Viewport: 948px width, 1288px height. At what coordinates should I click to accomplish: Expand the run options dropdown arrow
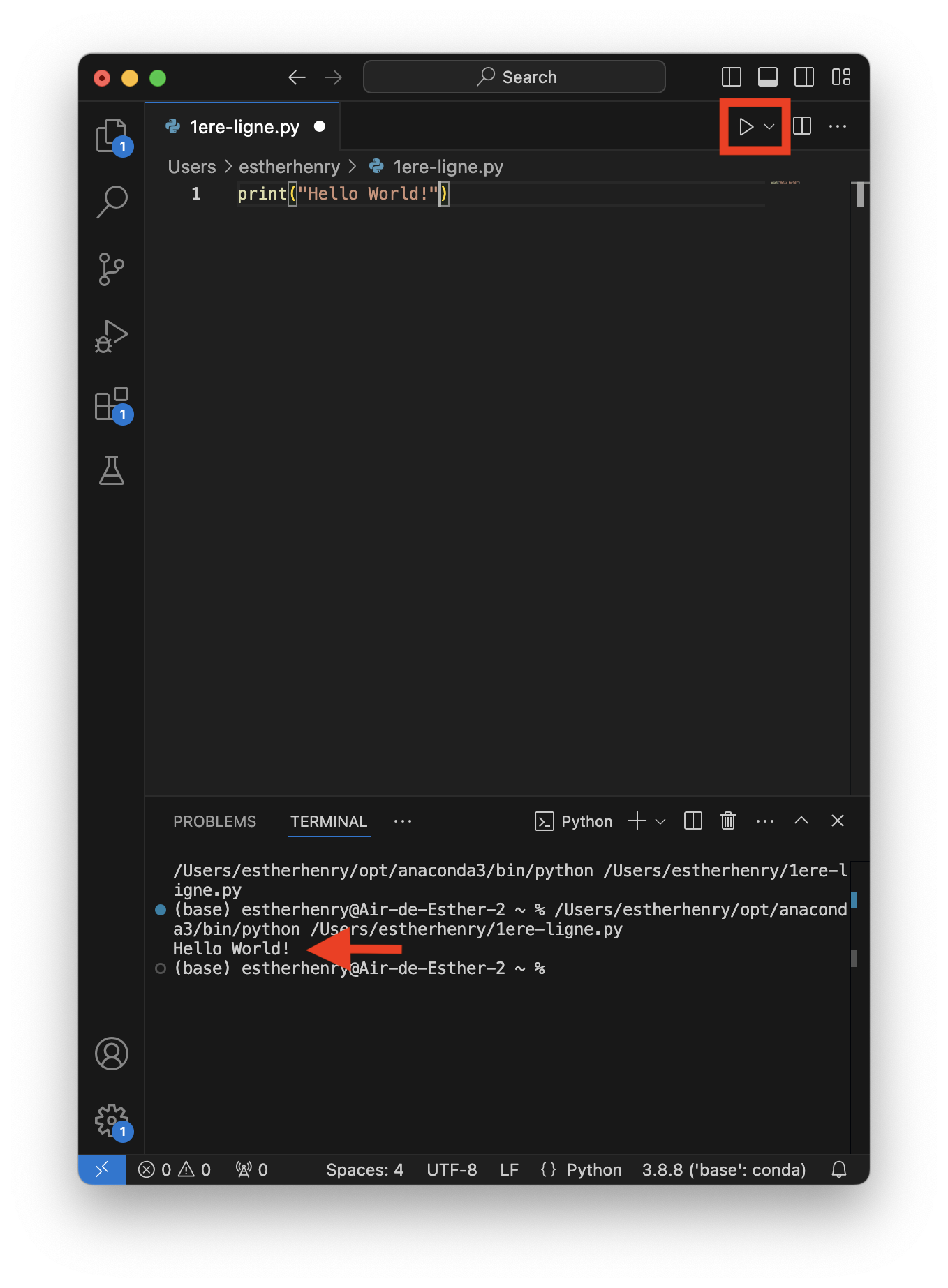pos(769,127)
